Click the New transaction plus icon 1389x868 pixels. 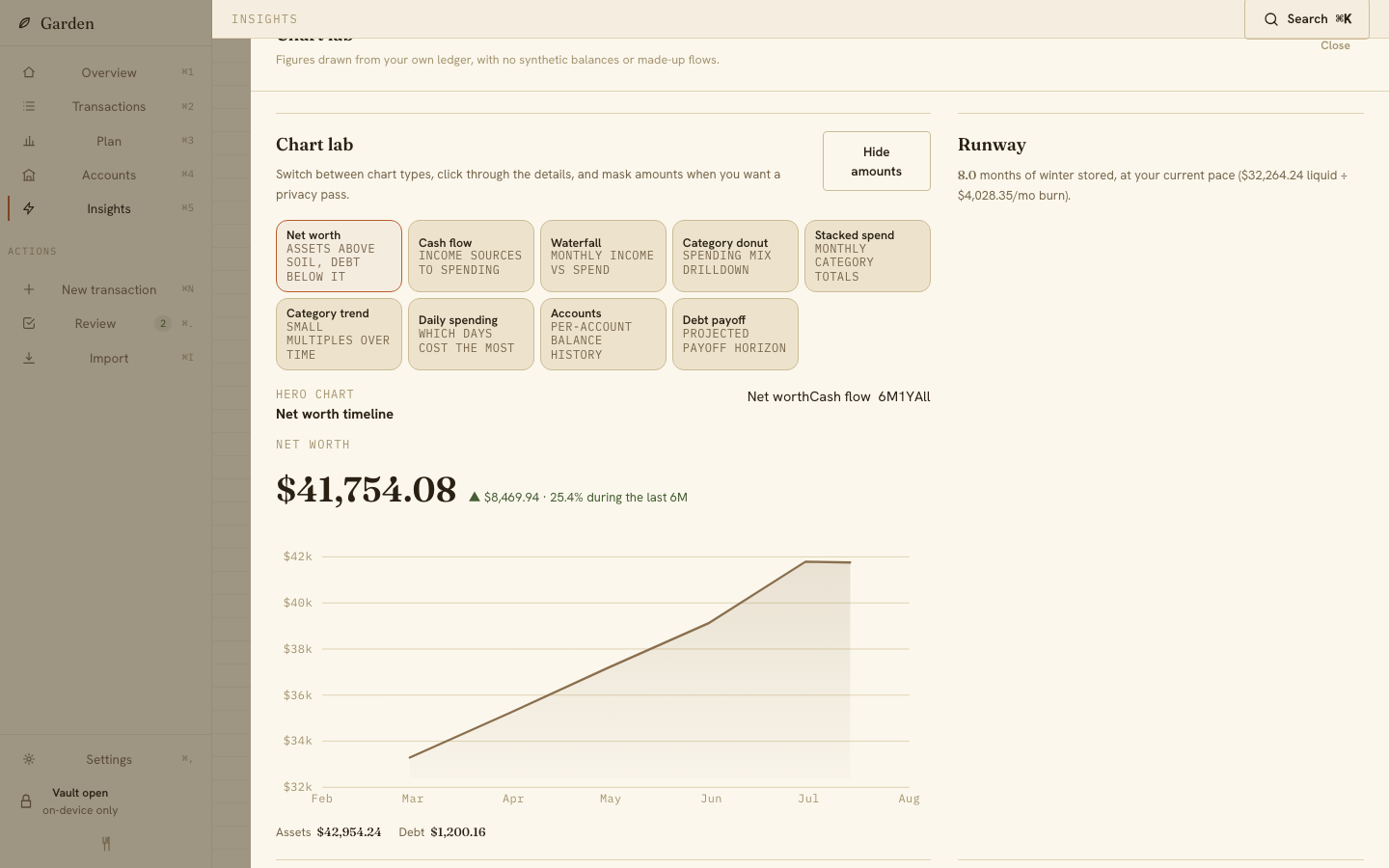coord(29,289)
